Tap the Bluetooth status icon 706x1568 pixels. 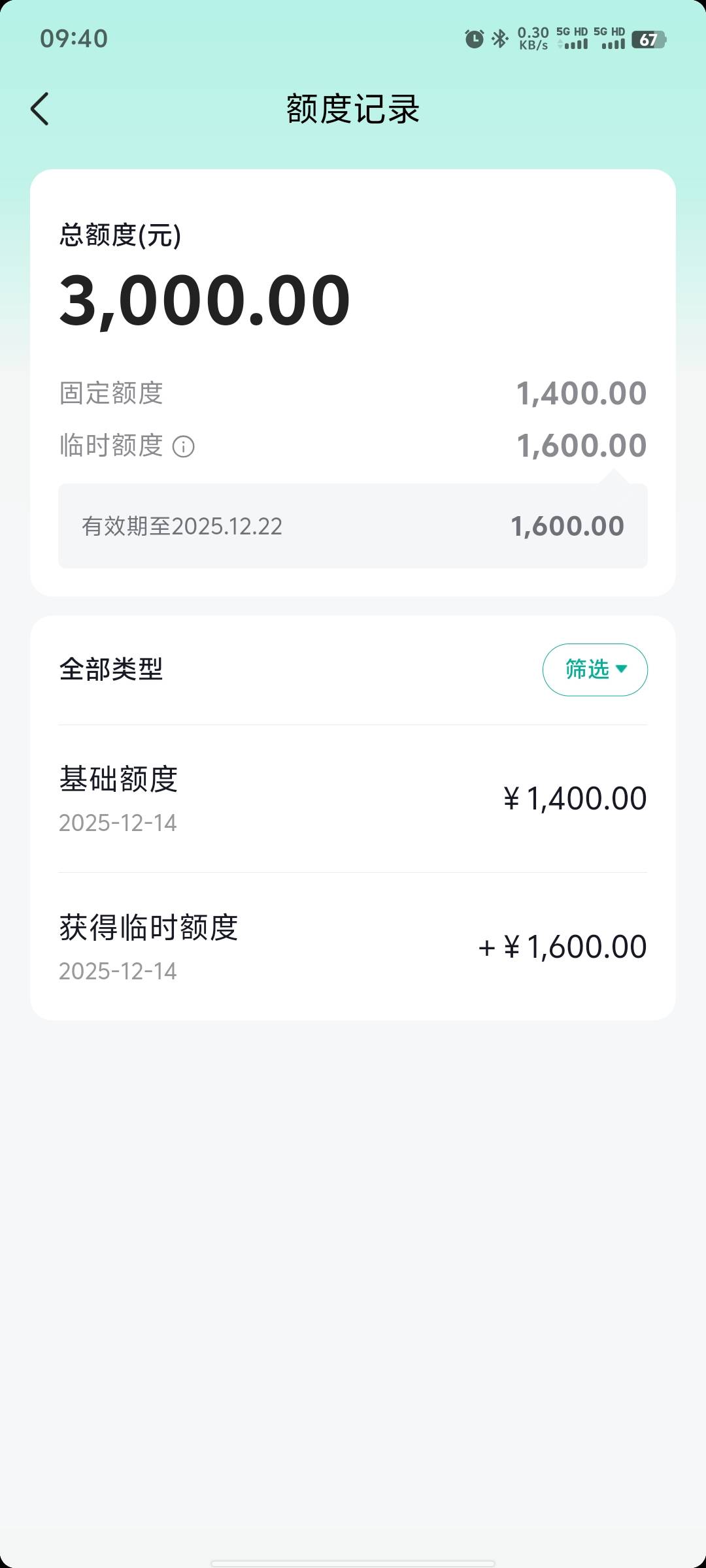click(x=500, y=39)
